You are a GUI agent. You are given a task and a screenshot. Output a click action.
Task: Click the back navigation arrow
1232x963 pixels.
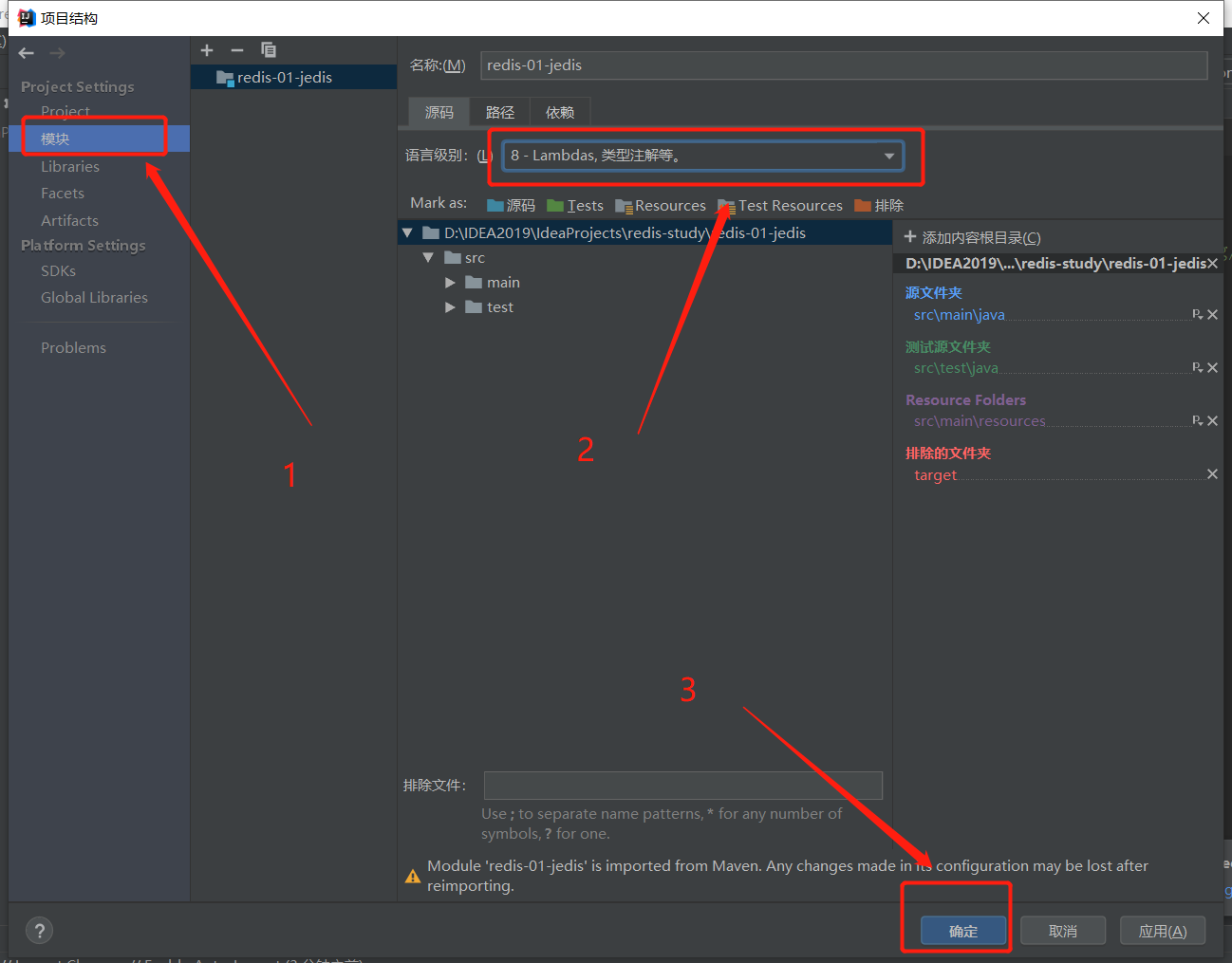(27, 54)
